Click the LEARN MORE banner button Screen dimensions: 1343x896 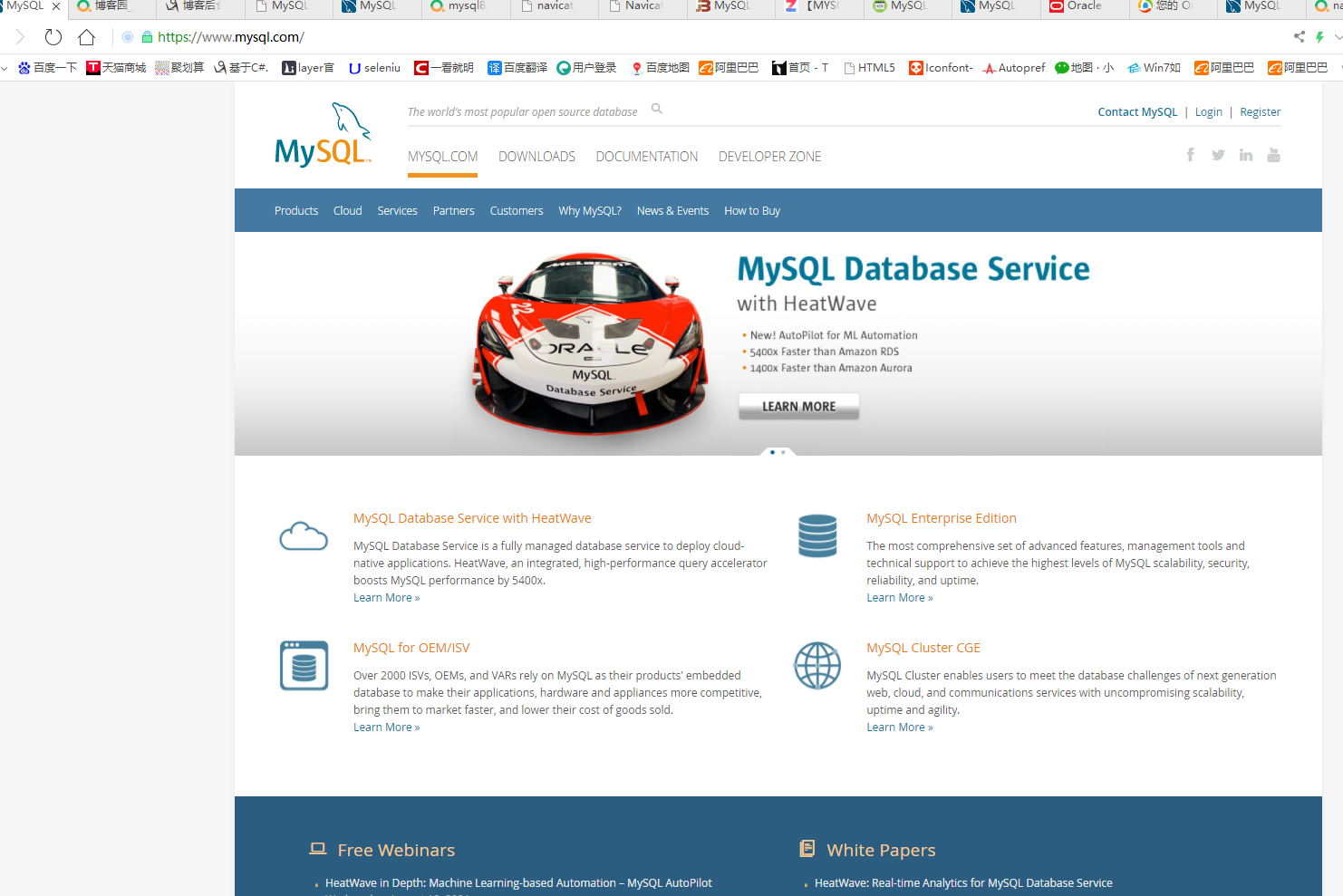point(798,407)
